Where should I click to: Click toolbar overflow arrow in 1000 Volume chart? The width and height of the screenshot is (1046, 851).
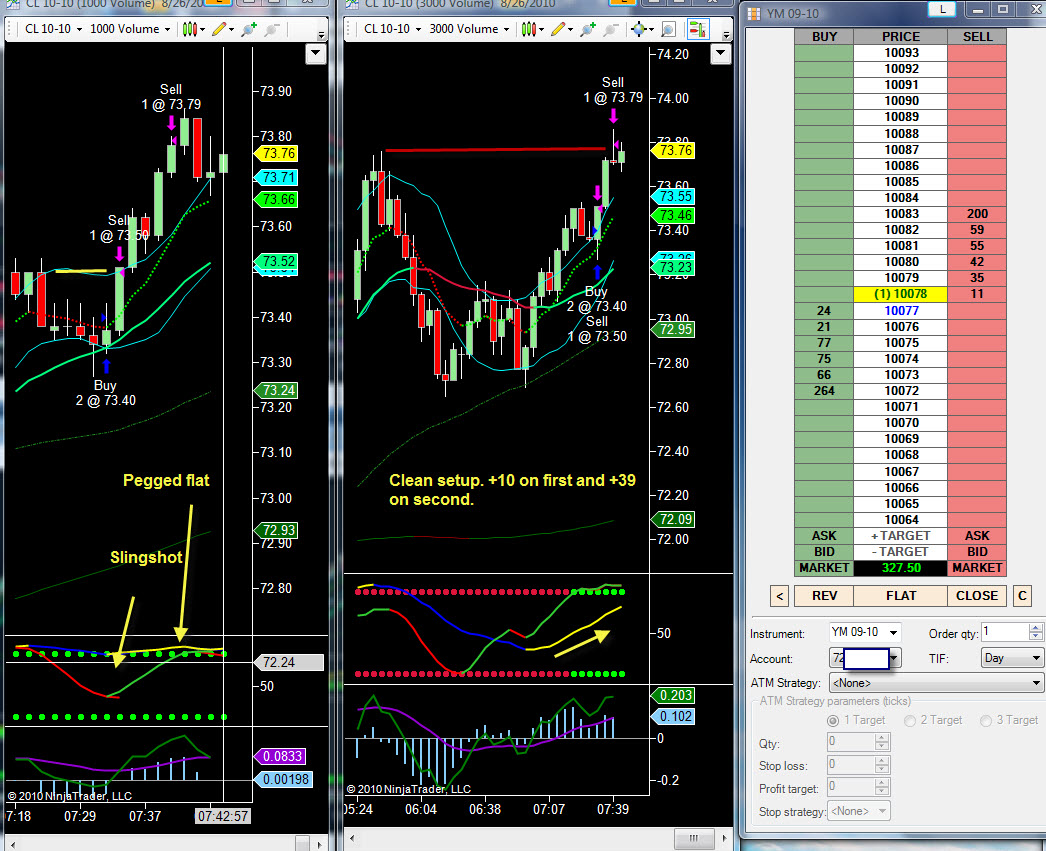322,34
